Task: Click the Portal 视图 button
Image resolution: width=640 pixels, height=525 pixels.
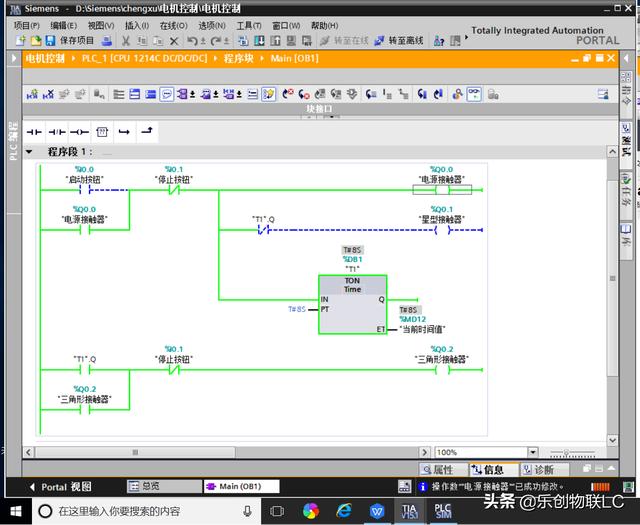Action: click(x=61, y=487)
